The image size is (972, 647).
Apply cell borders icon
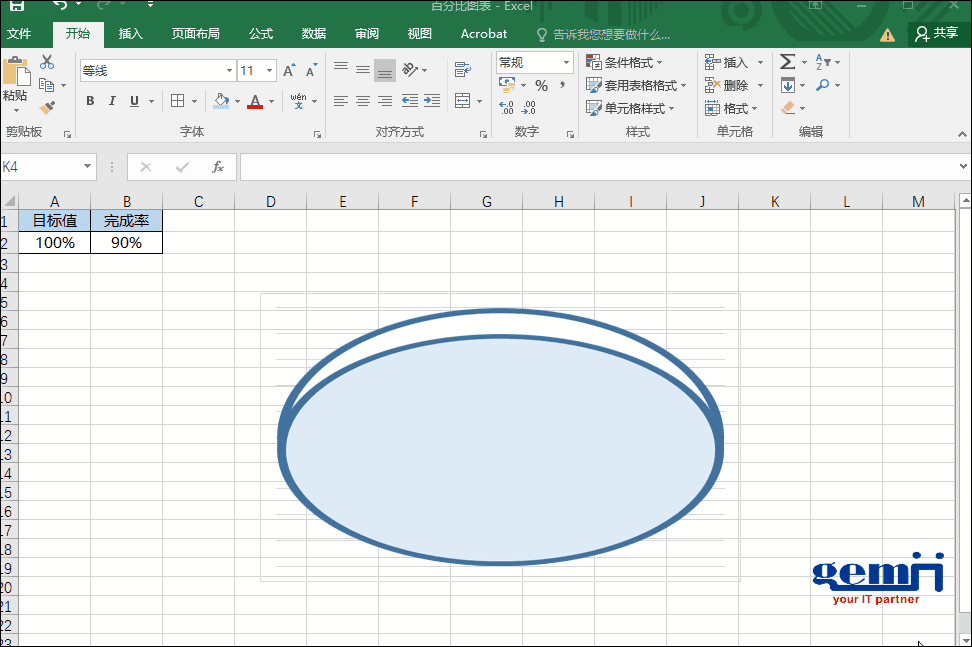click(x=177, y=101)
